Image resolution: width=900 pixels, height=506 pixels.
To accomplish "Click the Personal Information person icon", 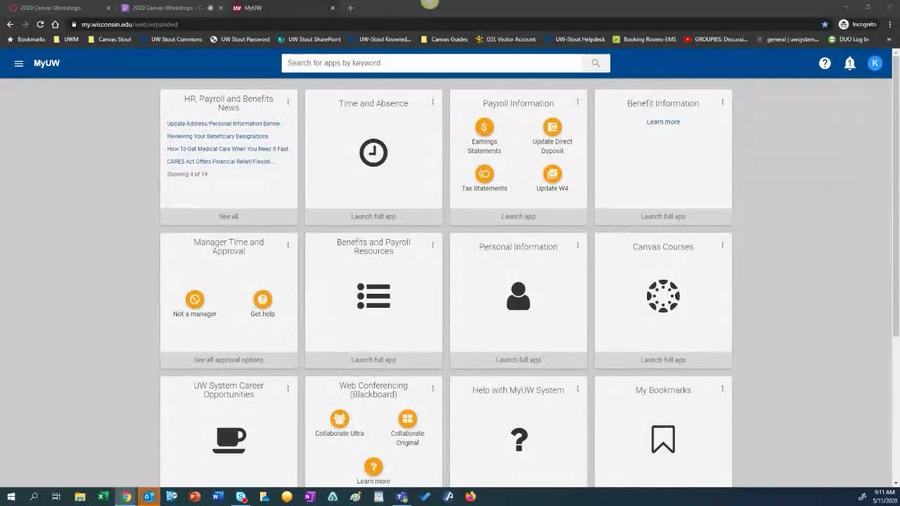I will click(518, 296).
